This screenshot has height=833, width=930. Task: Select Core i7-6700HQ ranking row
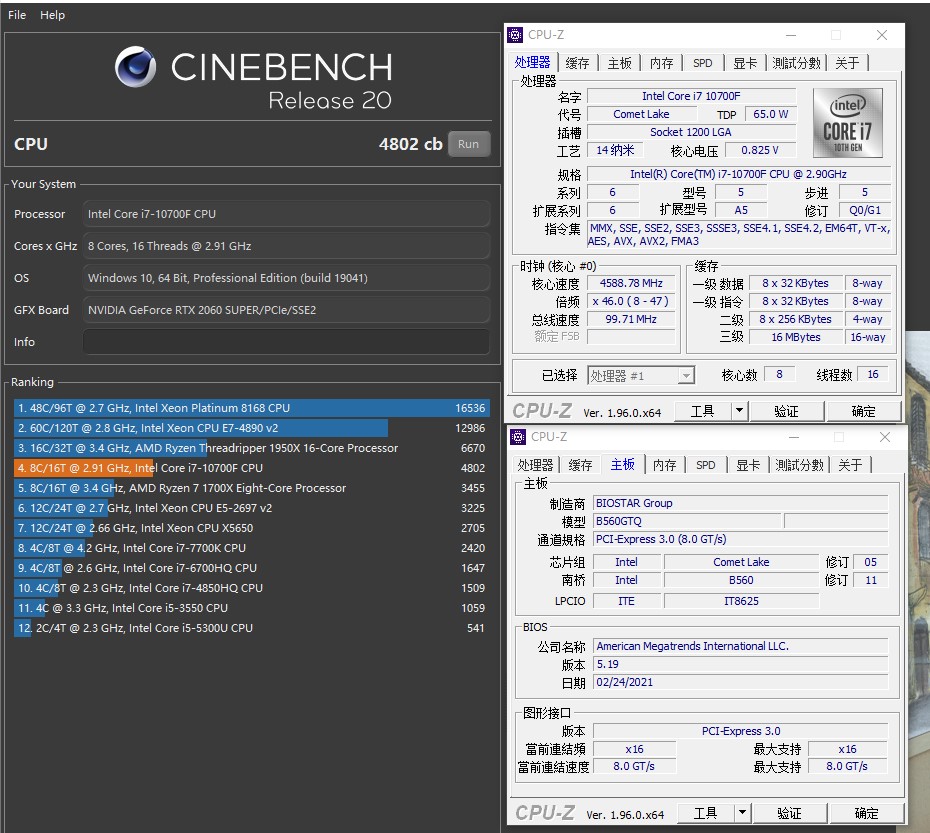tap(251, 568)
